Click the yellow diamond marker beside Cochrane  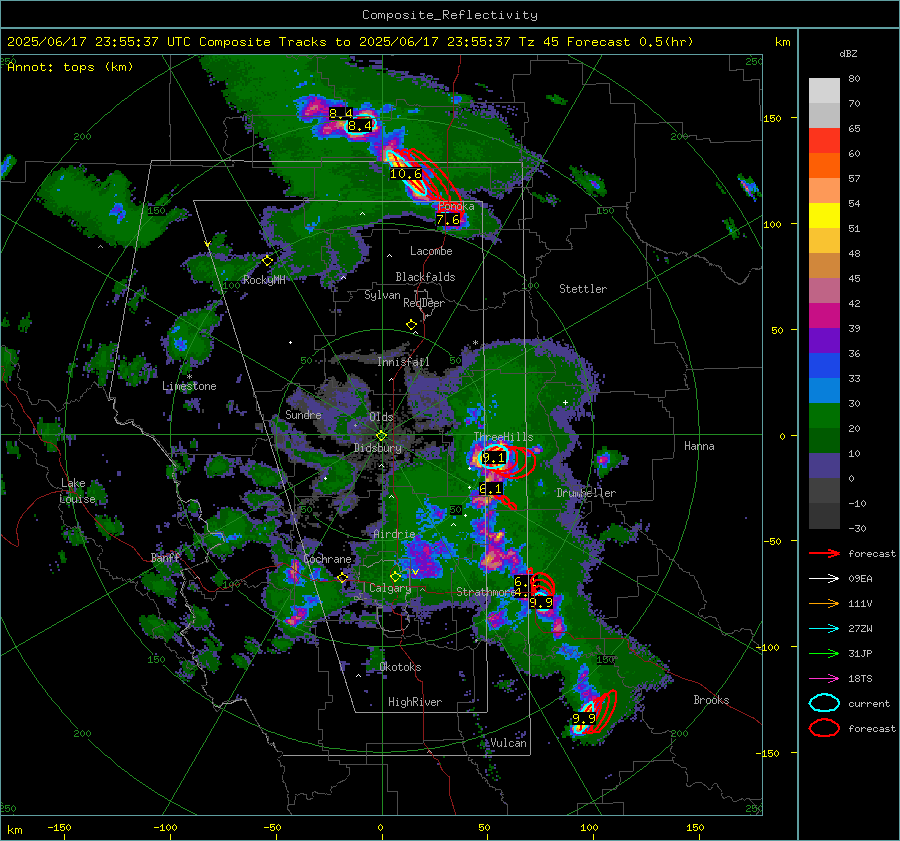pos(343,578)
